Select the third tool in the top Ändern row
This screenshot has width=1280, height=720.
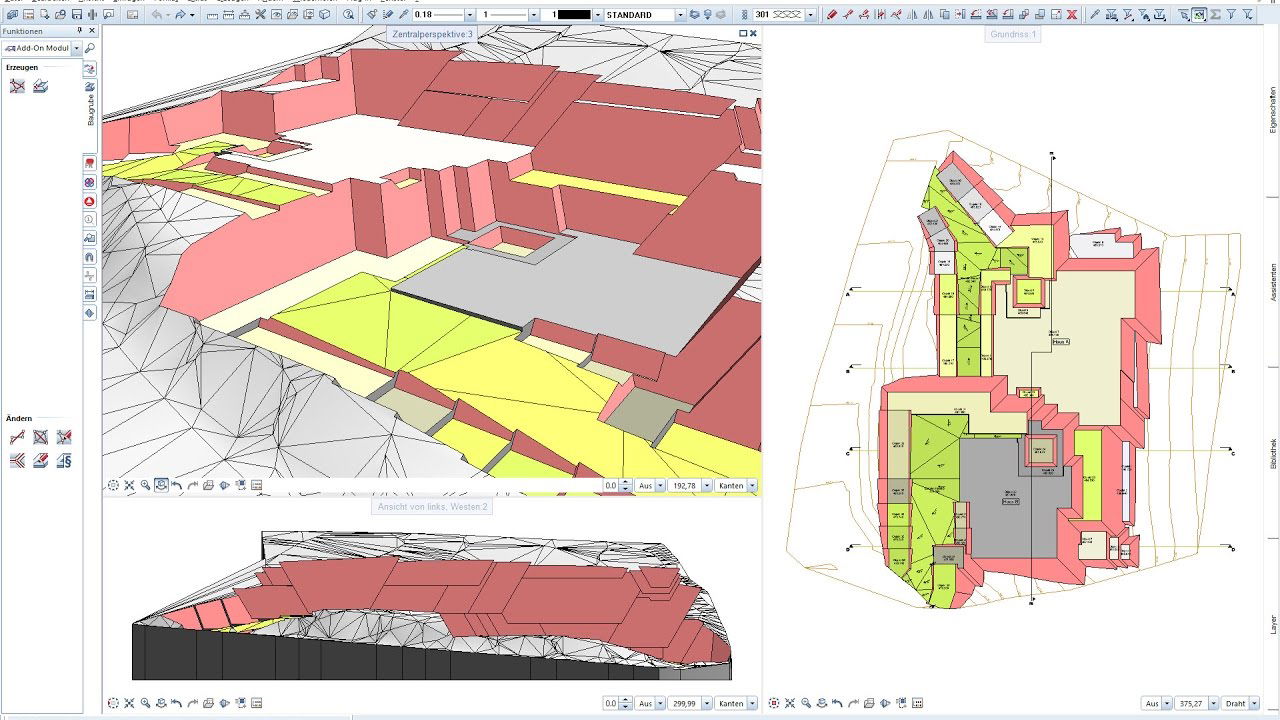click(64, 437)
